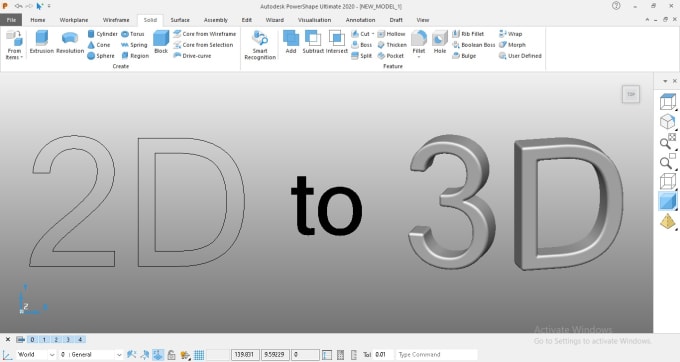The height and width of the screenshot is (362, 680).
Task: Create a Sphere solid
Action: pyautogui.click(x=101, y=56)
